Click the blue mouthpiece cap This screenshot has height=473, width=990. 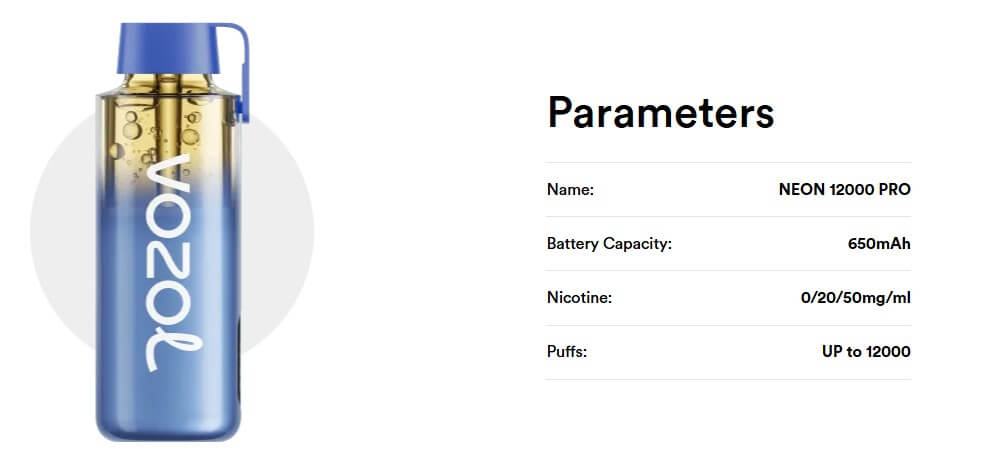(x=168, y=48)
